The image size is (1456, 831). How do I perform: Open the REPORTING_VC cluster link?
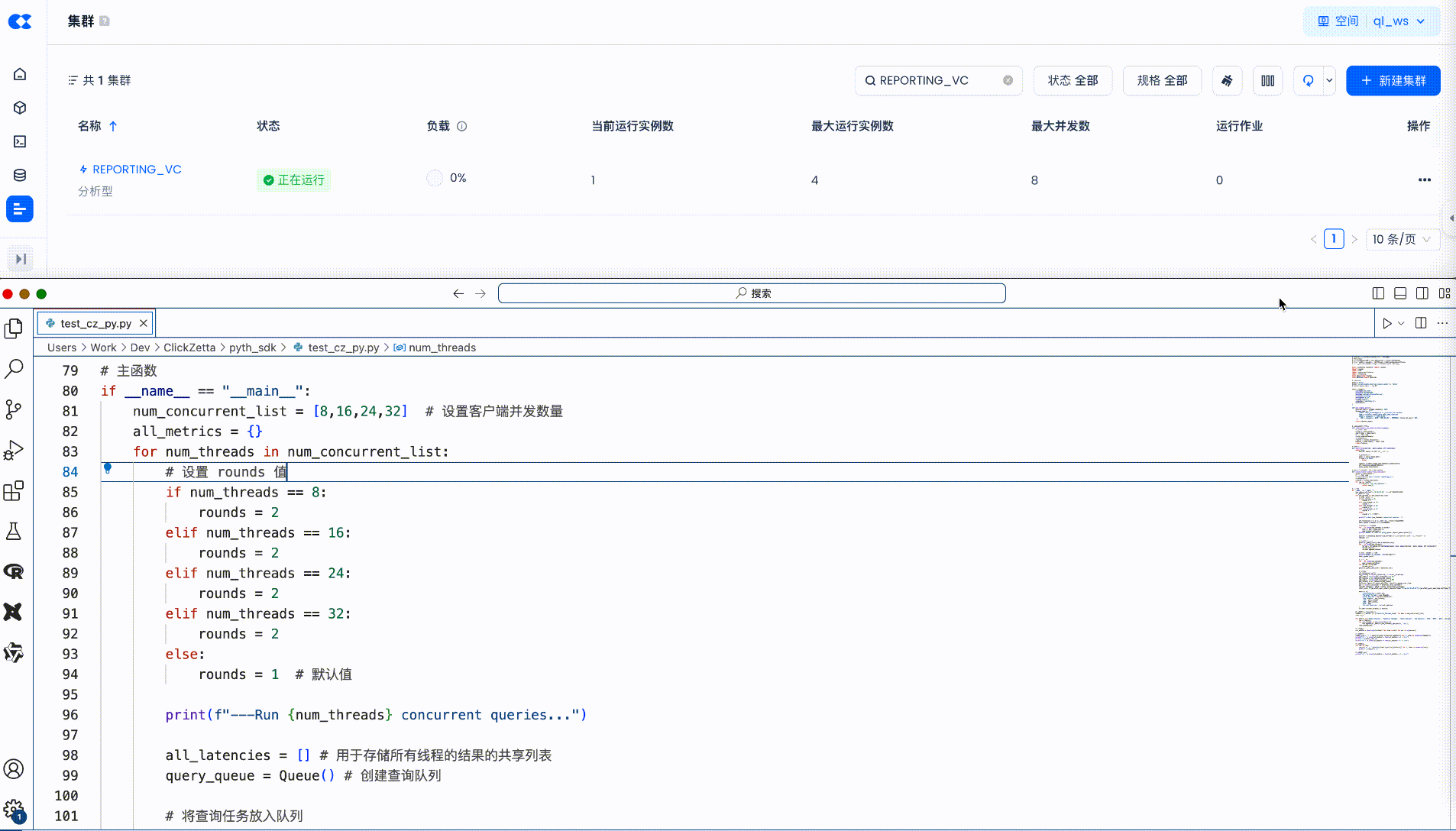coord(137,170)
